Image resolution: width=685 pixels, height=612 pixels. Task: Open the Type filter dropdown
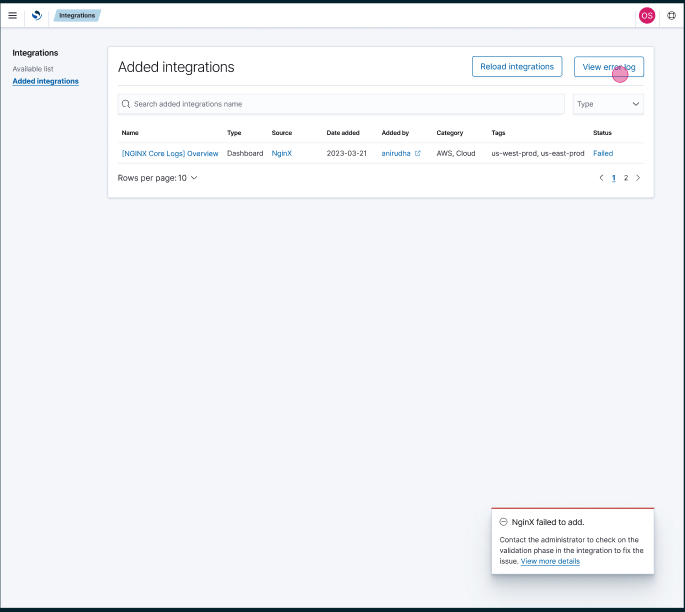608,104
